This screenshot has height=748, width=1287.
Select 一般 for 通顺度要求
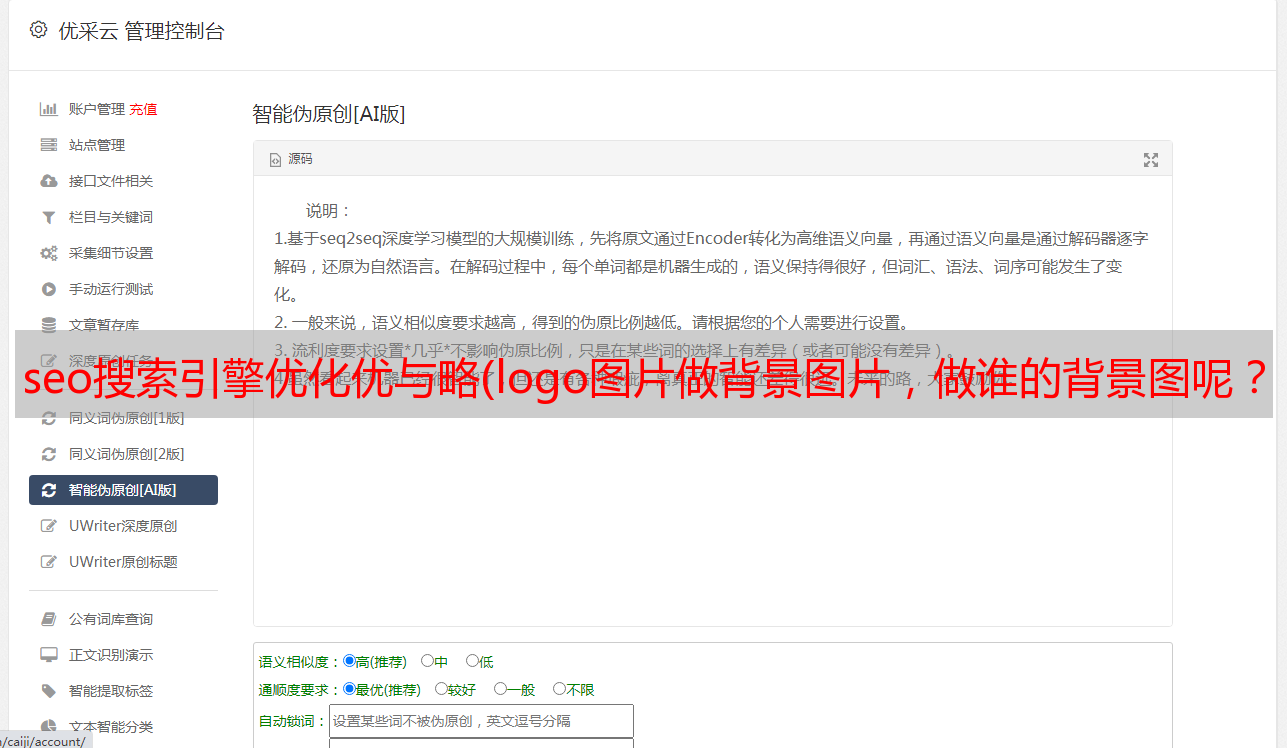500,689
